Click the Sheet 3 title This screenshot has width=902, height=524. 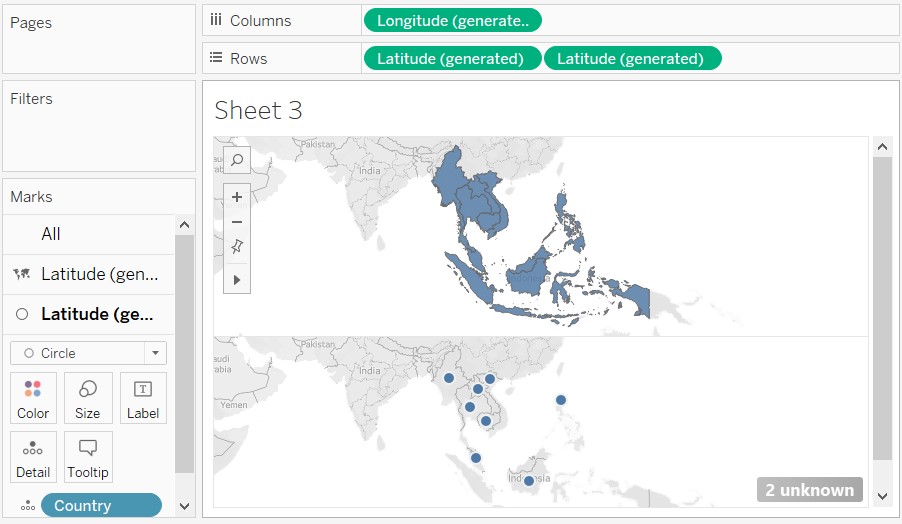coord(258,110)
